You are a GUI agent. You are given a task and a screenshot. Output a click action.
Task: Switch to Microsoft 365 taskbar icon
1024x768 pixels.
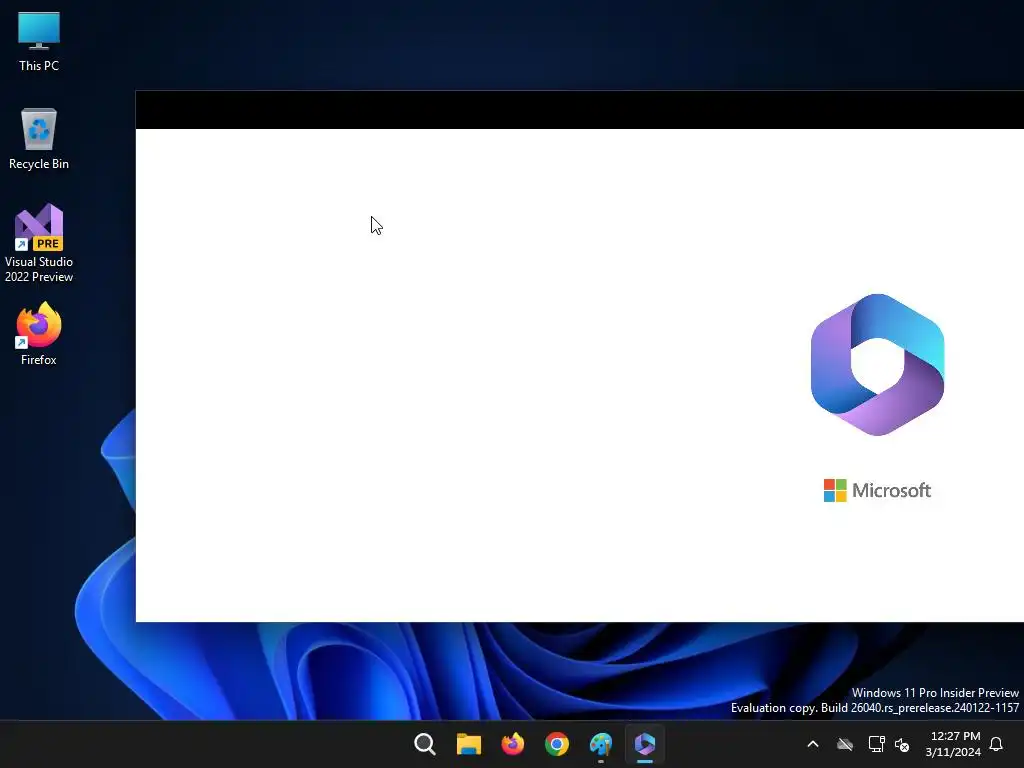(x=645, y=744)
